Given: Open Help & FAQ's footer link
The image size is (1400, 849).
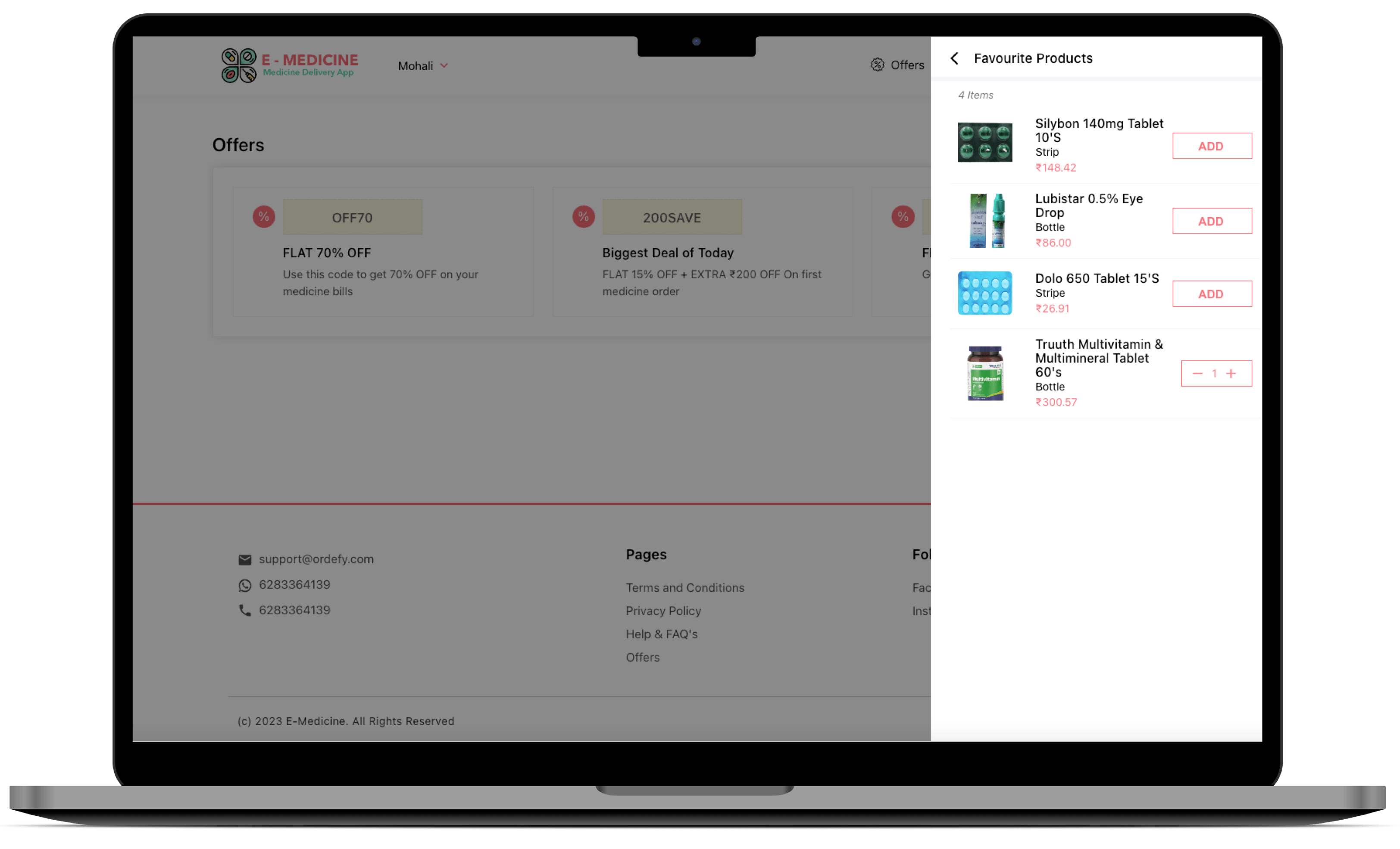Looking at the screenshot, I should pyautogui.click(x=661, y=634).
